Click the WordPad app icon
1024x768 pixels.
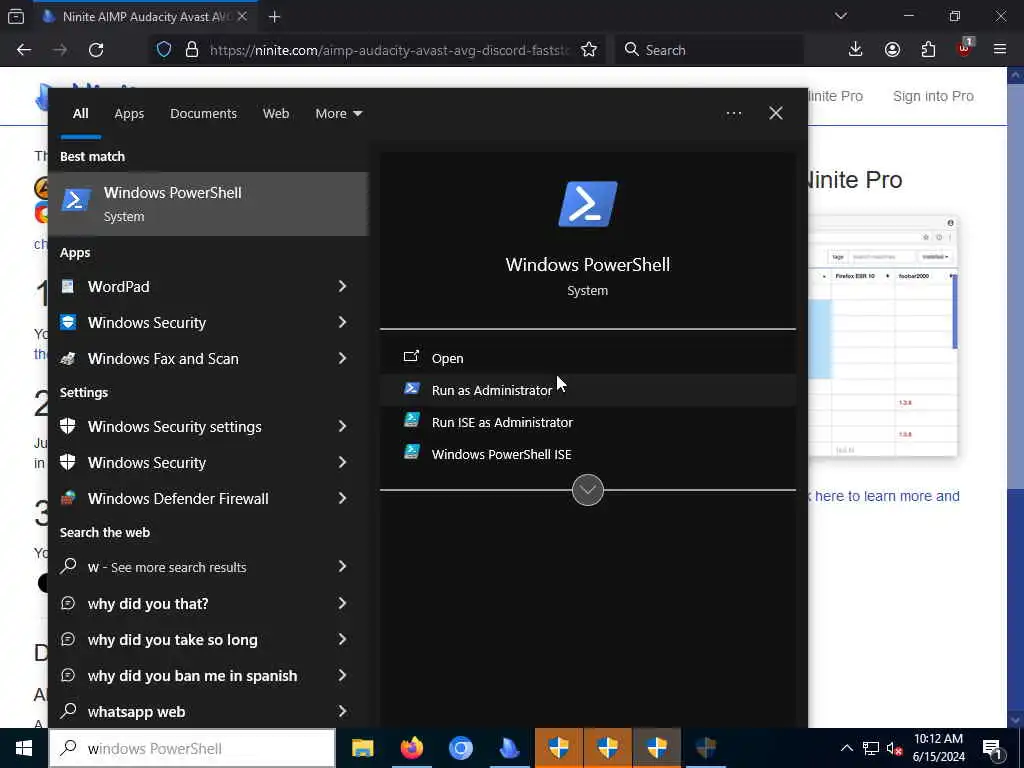click(x=68, y=286)
